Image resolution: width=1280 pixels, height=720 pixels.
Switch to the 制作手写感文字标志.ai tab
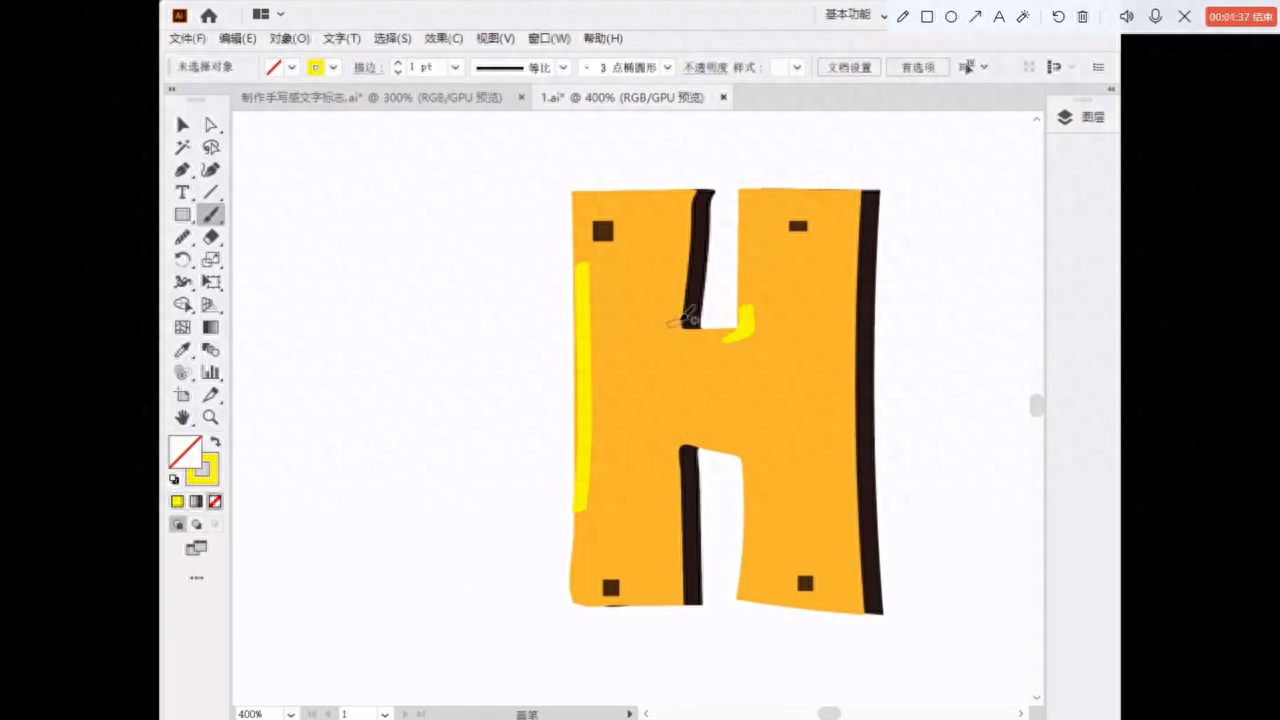click(372, 98)
